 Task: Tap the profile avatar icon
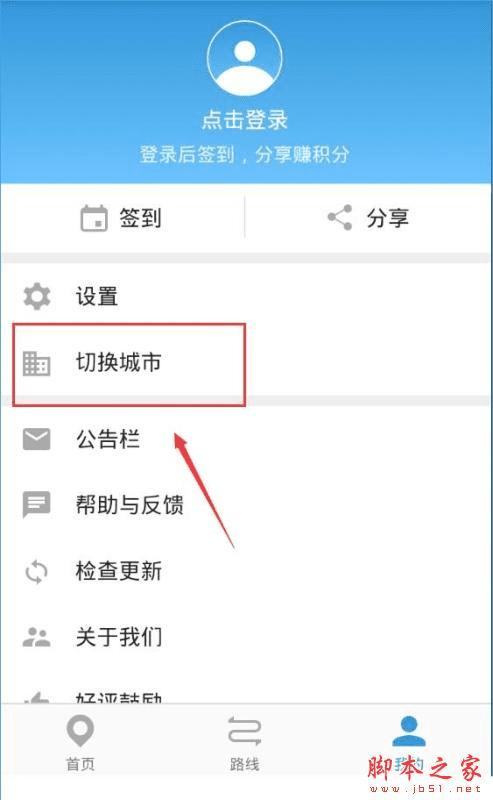(245, 59)
